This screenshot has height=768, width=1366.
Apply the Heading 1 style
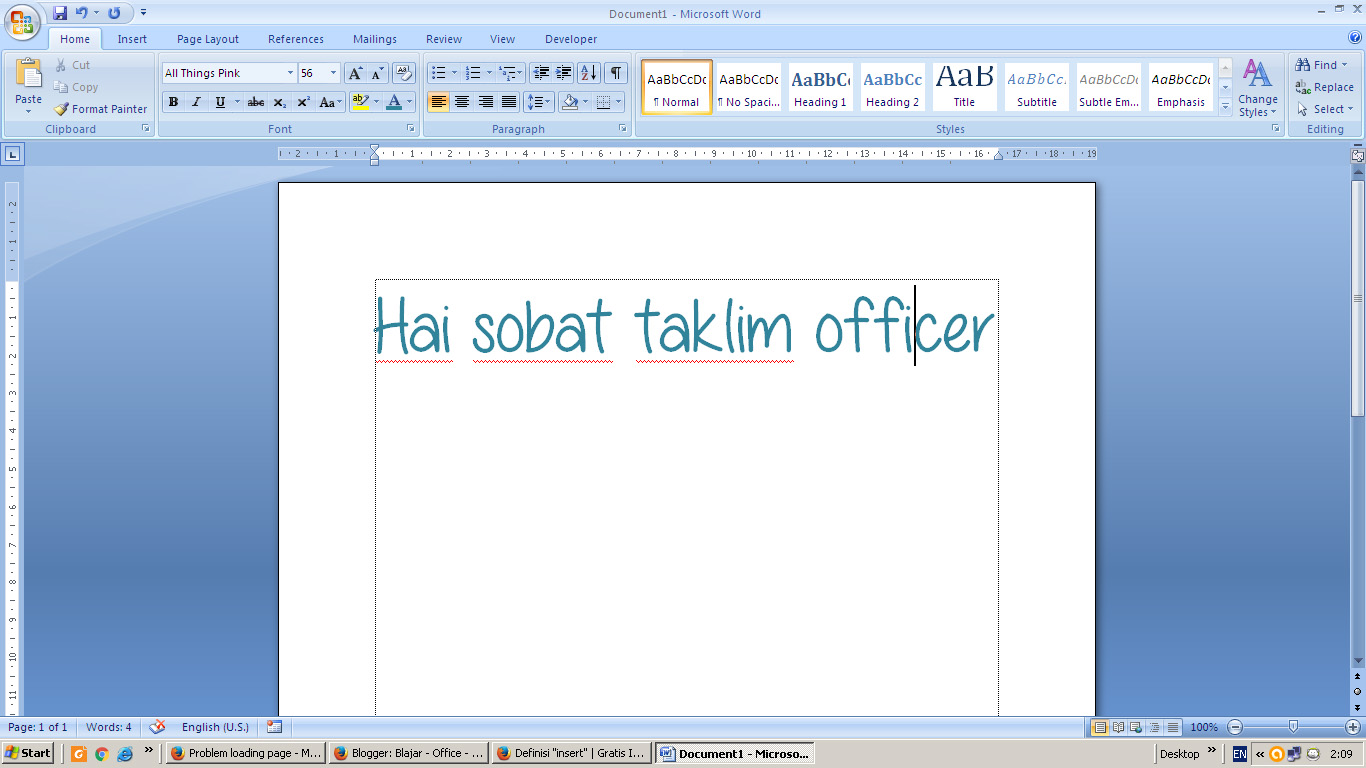click(x=820, y=87)
